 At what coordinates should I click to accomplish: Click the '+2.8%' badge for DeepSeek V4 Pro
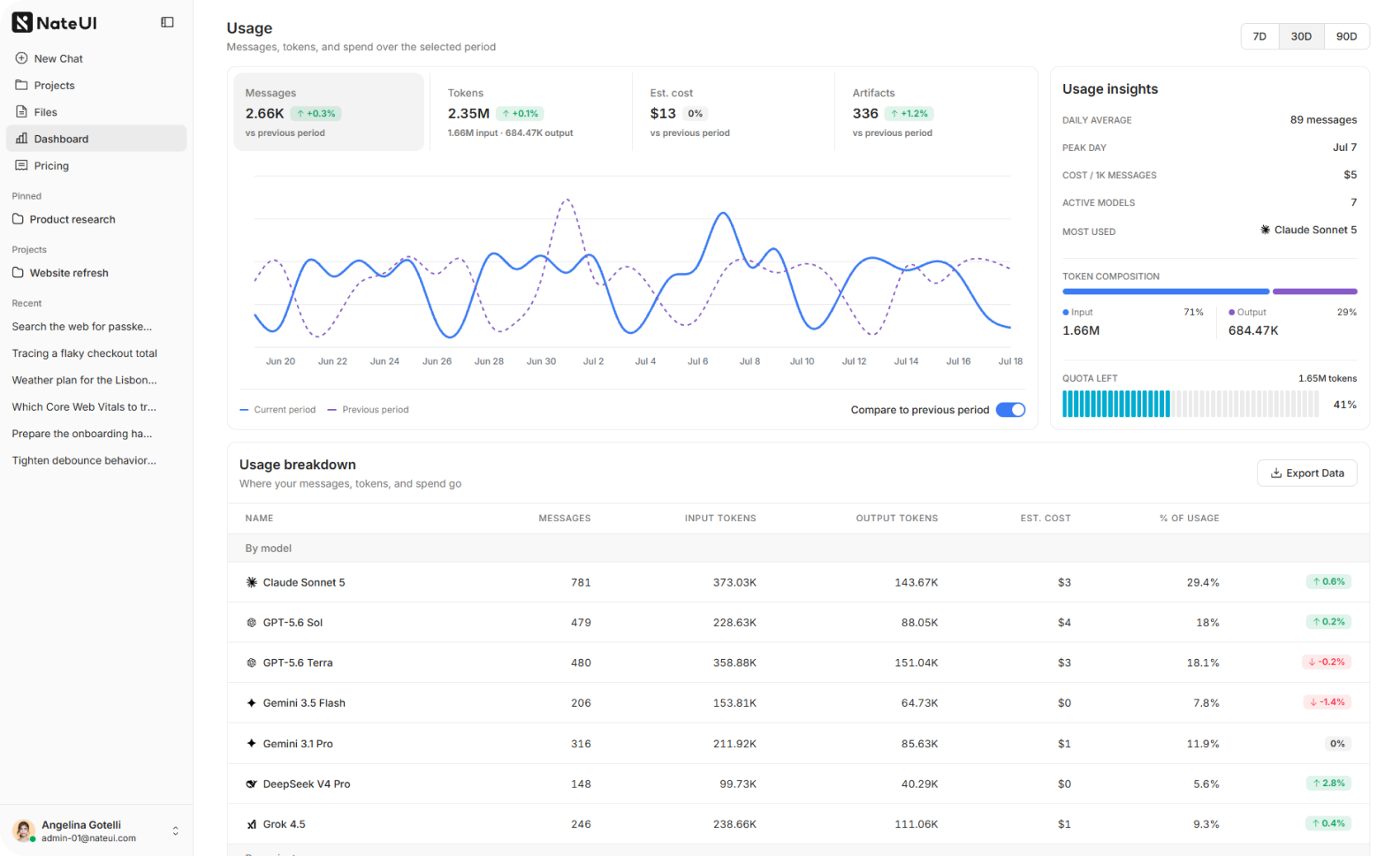click(1328, 784)
